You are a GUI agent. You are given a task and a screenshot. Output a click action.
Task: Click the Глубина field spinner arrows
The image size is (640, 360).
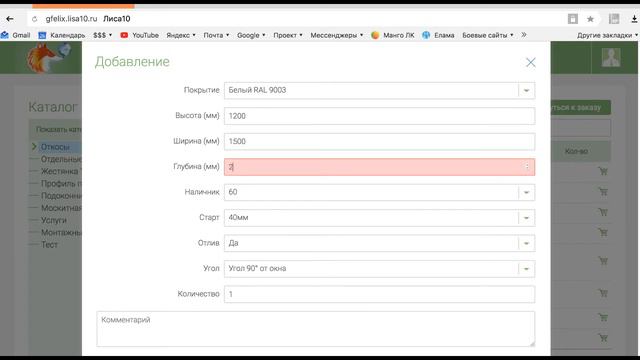[x=527, y=167]
